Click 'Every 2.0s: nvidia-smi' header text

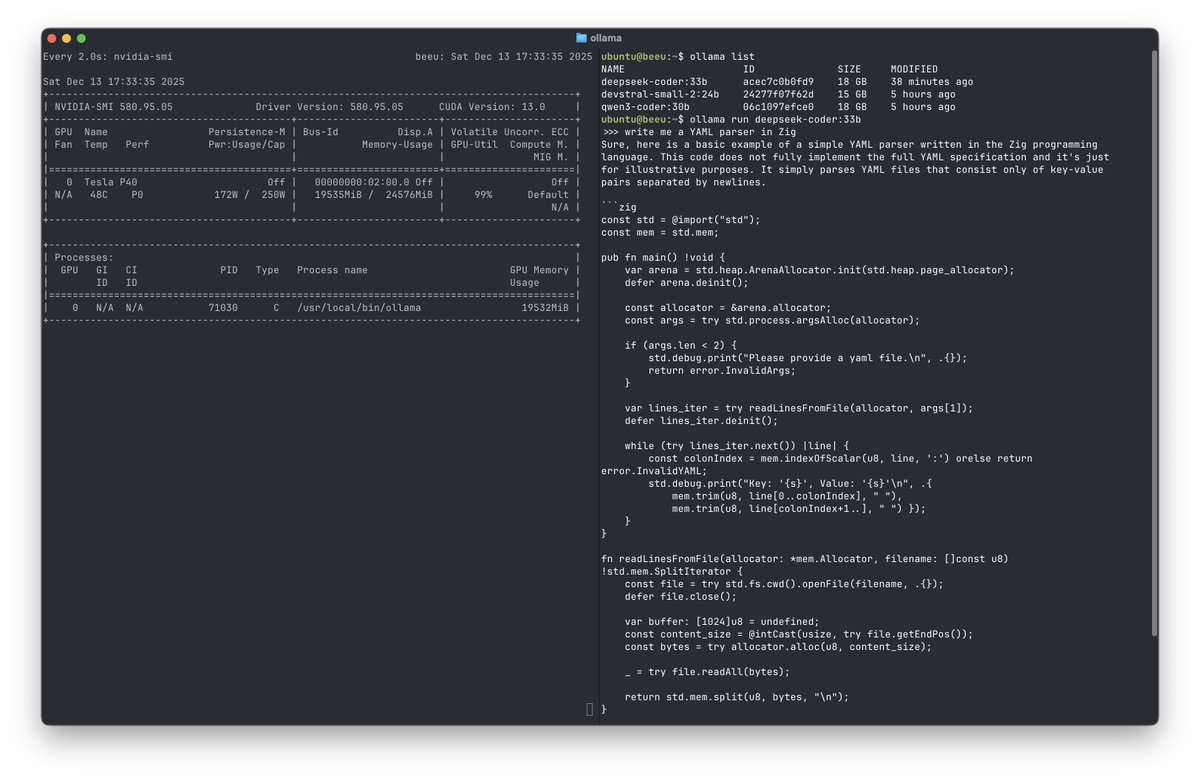tap(108, 57)
